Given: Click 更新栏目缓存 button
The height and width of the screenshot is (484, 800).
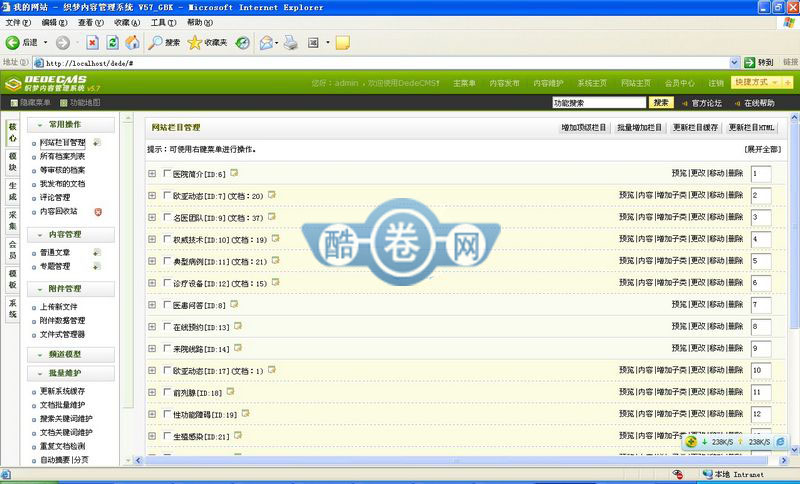Looking at the screenshot, I should [x=695, y=128].
